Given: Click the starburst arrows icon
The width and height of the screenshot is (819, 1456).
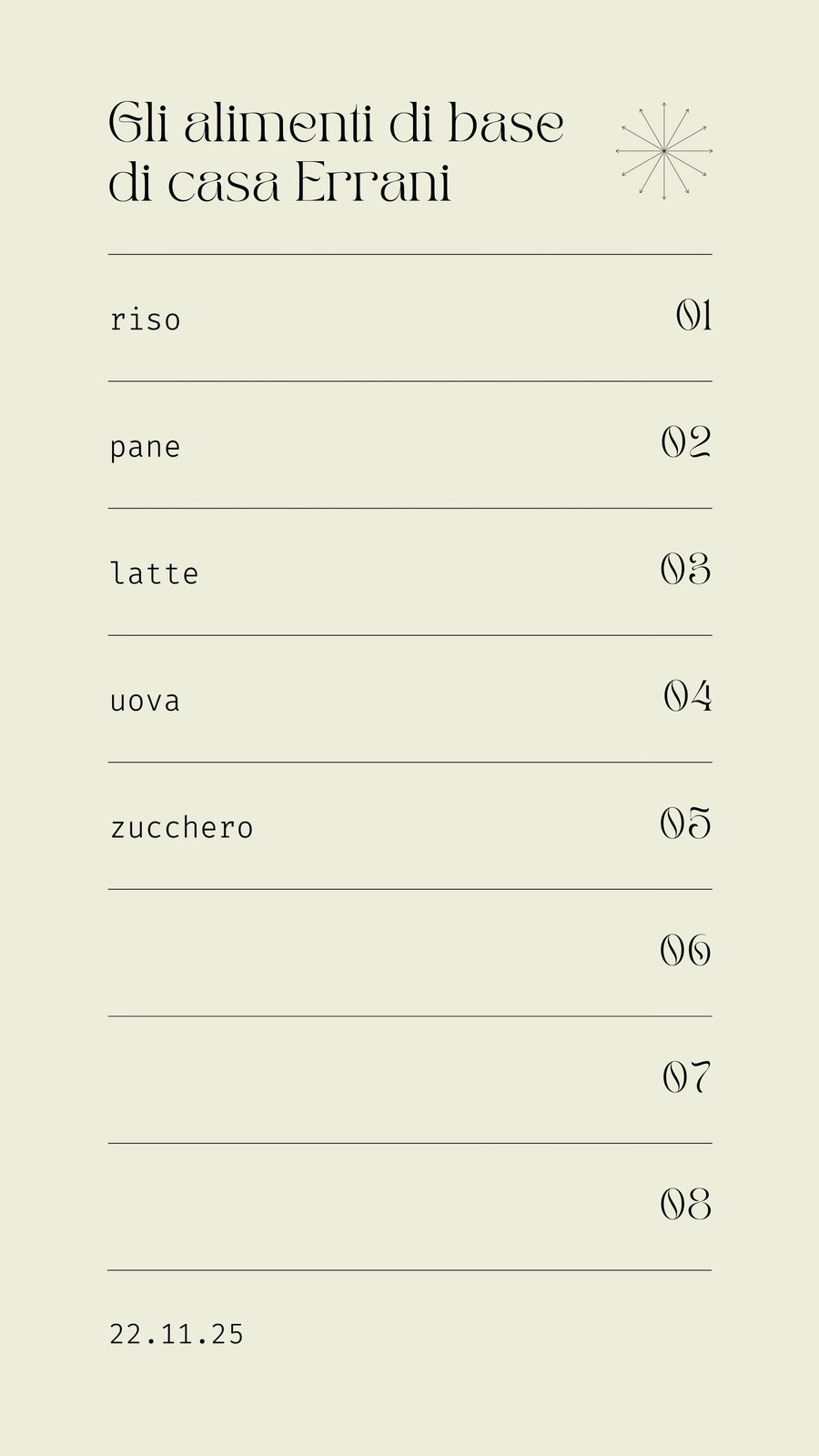Looking at the screenshot, I should 664,151.
